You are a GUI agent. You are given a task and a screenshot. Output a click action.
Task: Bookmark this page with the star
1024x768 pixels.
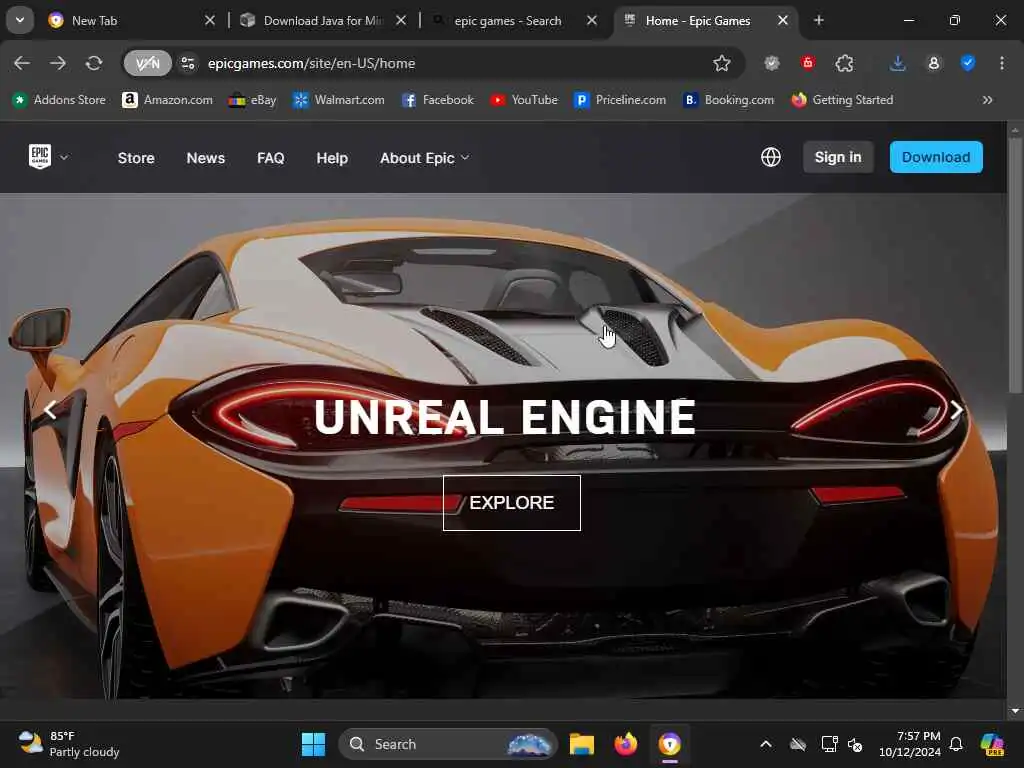(x=722, y=63)
